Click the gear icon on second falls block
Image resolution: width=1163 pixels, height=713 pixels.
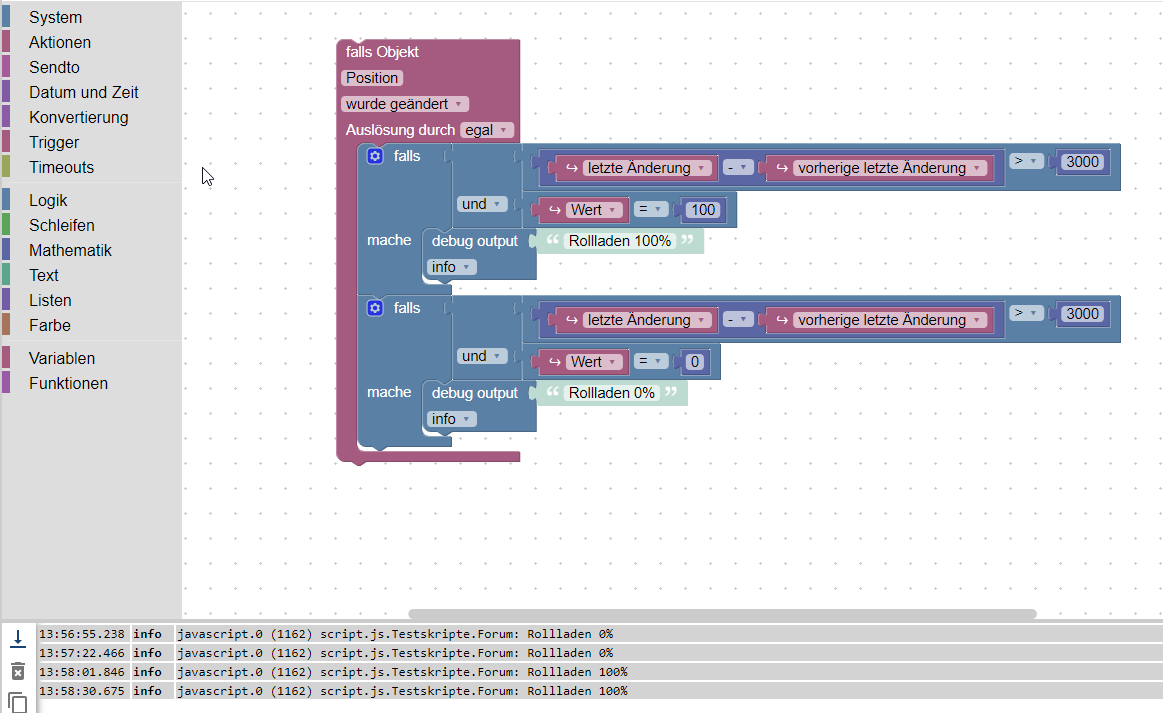375,308
